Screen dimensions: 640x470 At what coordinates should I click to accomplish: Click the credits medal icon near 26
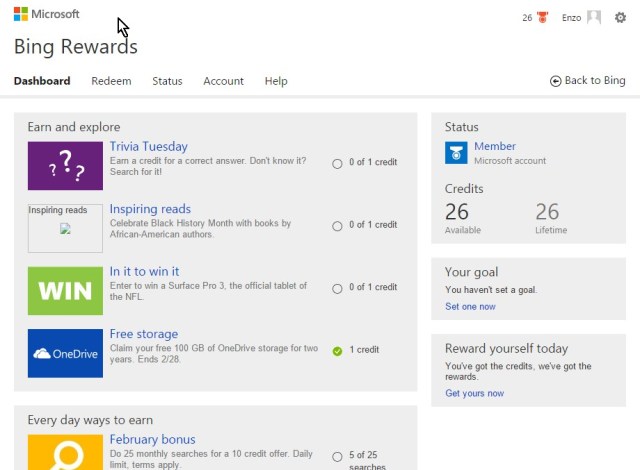click(x=544, y=17)
